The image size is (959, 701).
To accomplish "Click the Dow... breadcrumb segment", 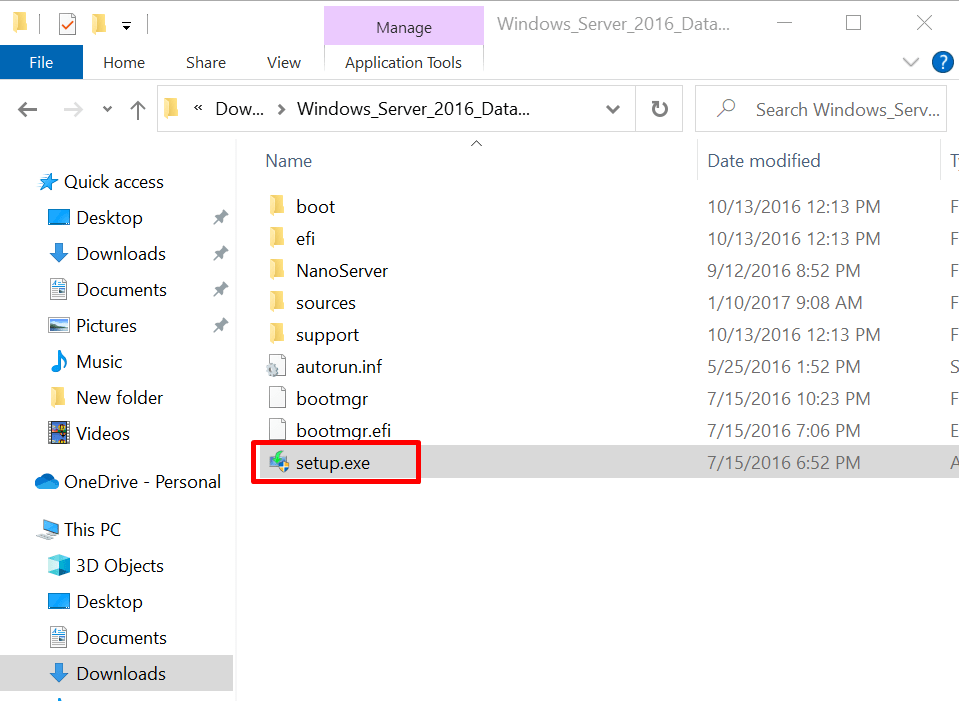I will coord(240,109).
